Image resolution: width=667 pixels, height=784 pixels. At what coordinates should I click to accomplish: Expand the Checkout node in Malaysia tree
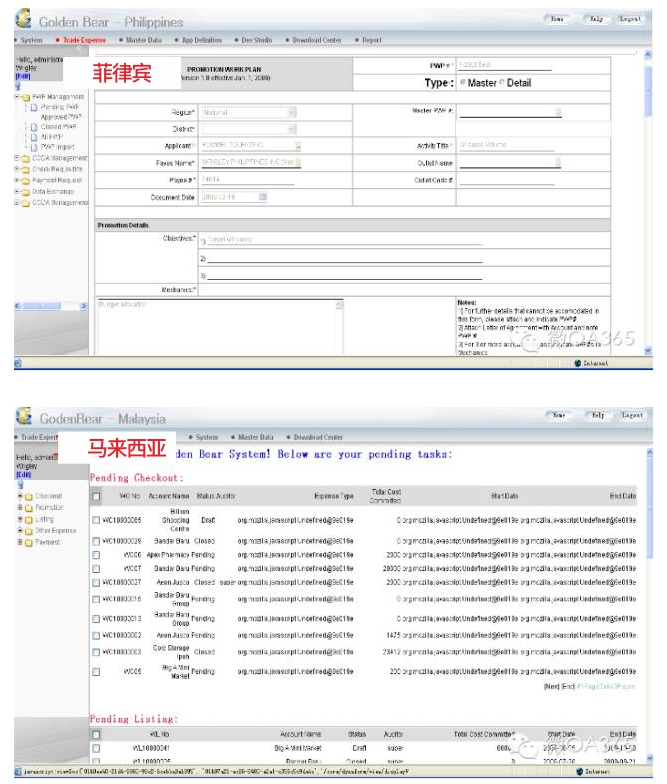20,496
